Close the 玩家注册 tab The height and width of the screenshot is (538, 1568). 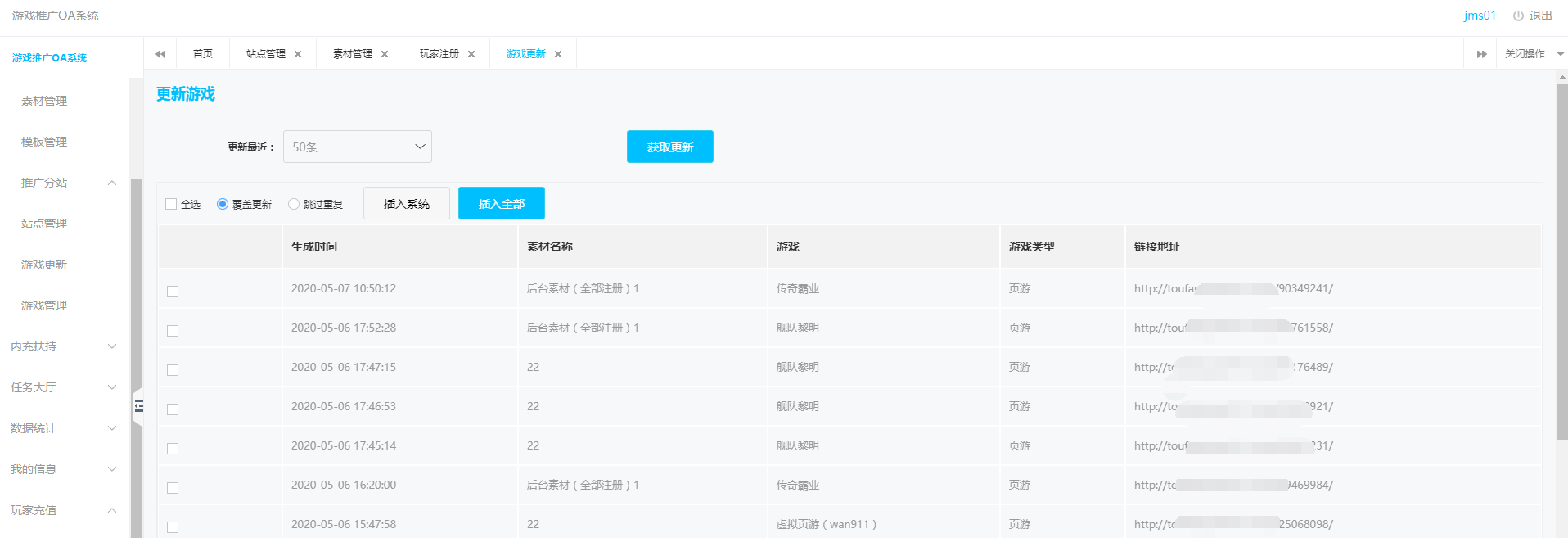click(471, 54)
